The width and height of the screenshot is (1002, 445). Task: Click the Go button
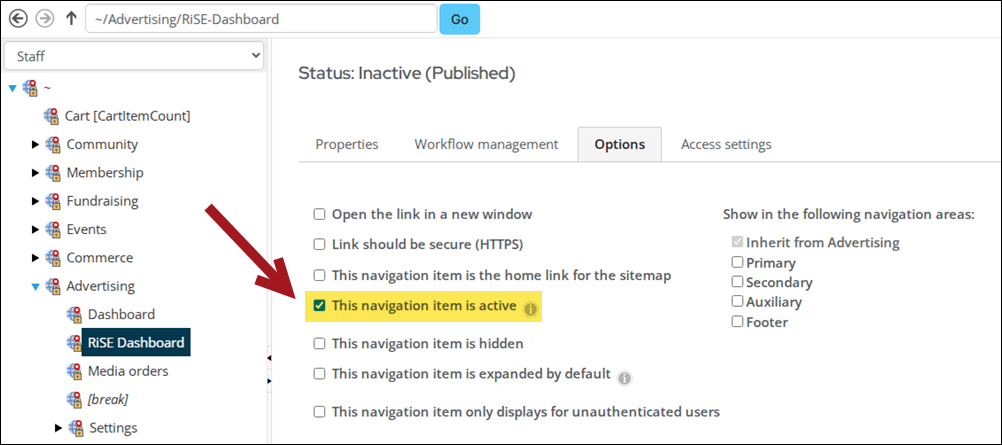(x=459, y=19)
